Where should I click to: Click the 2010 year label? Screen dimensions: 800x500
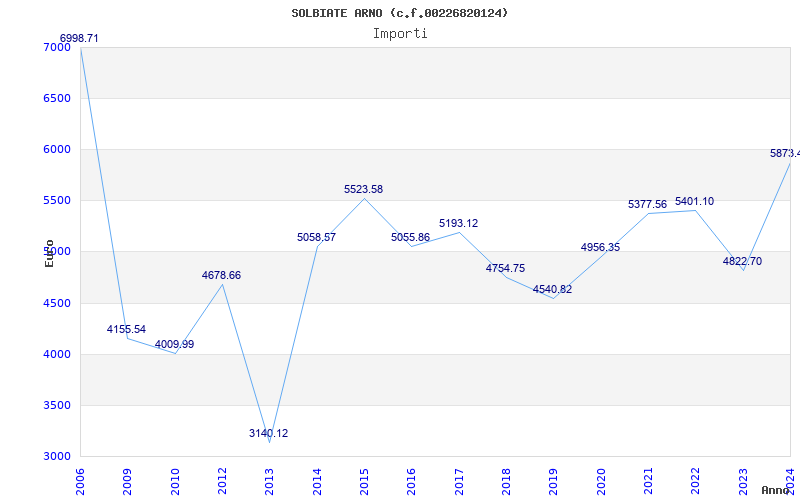click(175, 482)
